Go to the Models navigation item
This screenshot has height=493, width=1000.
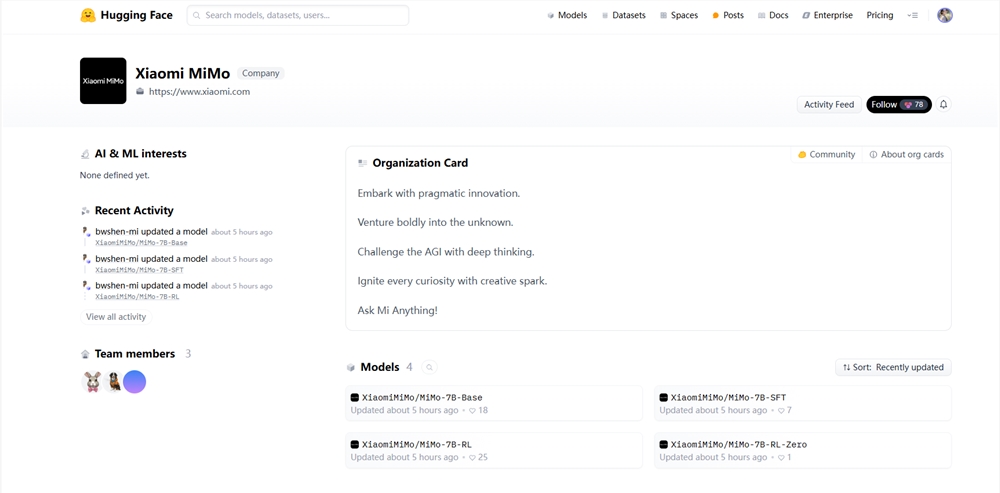(567, 15)
